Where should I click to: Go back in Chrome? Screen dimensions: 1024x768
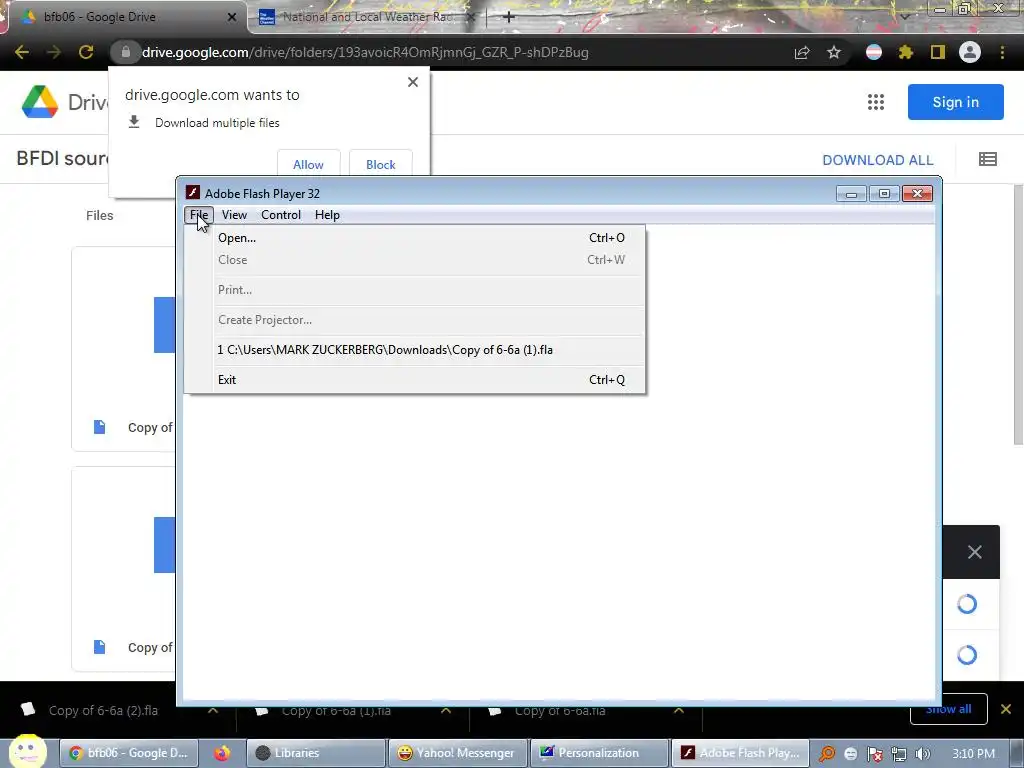point(22,52)
